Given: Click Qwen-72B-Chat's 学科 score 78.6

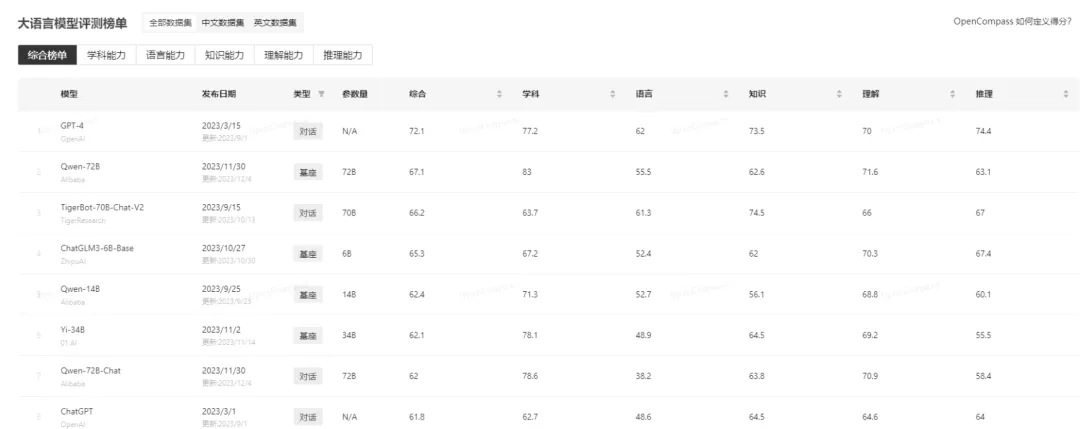Looking at the screenshot, I should 530,376.
